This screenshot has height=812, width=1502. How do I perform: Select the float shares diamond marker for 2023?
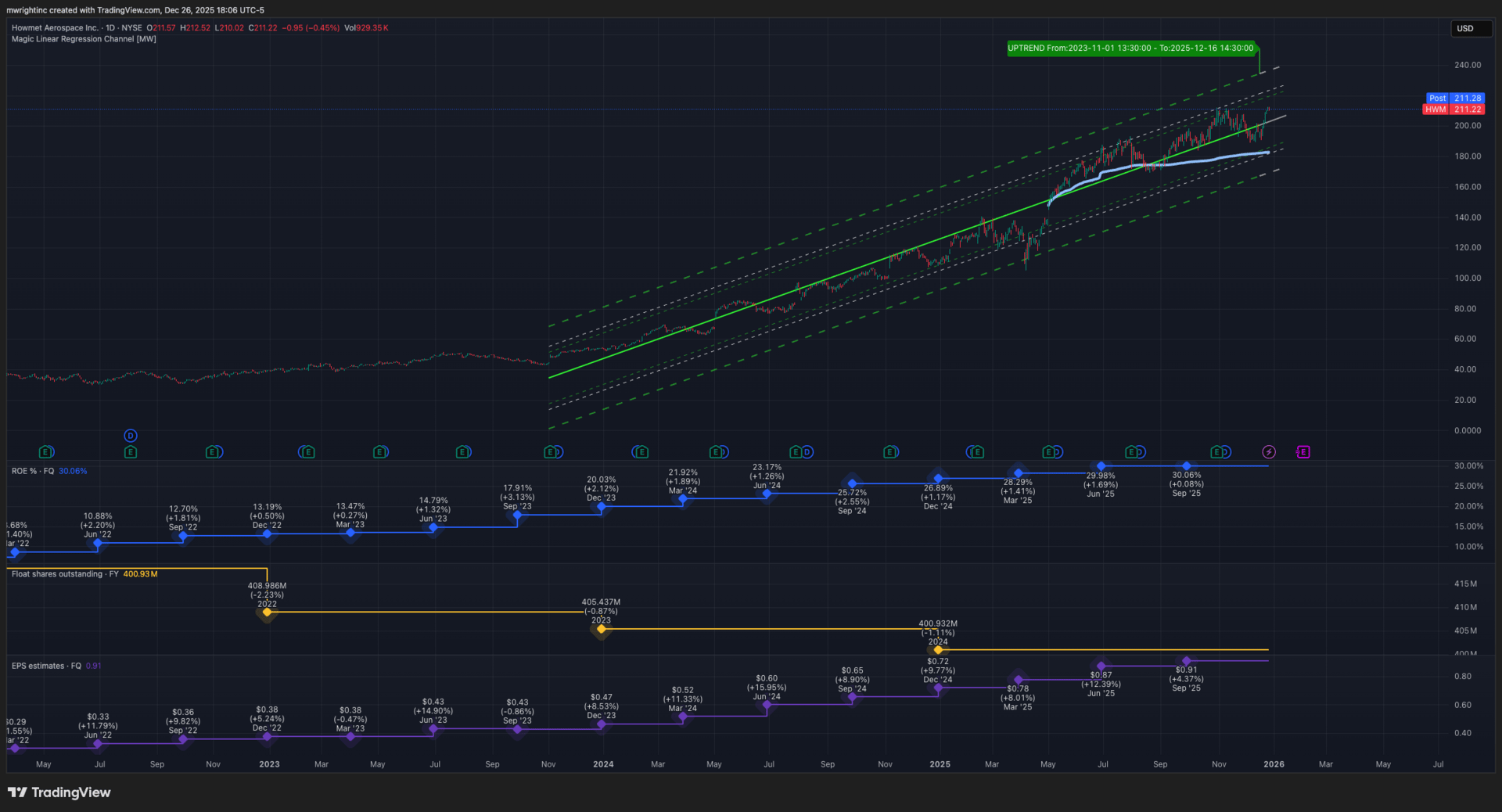tap(601, 629)
